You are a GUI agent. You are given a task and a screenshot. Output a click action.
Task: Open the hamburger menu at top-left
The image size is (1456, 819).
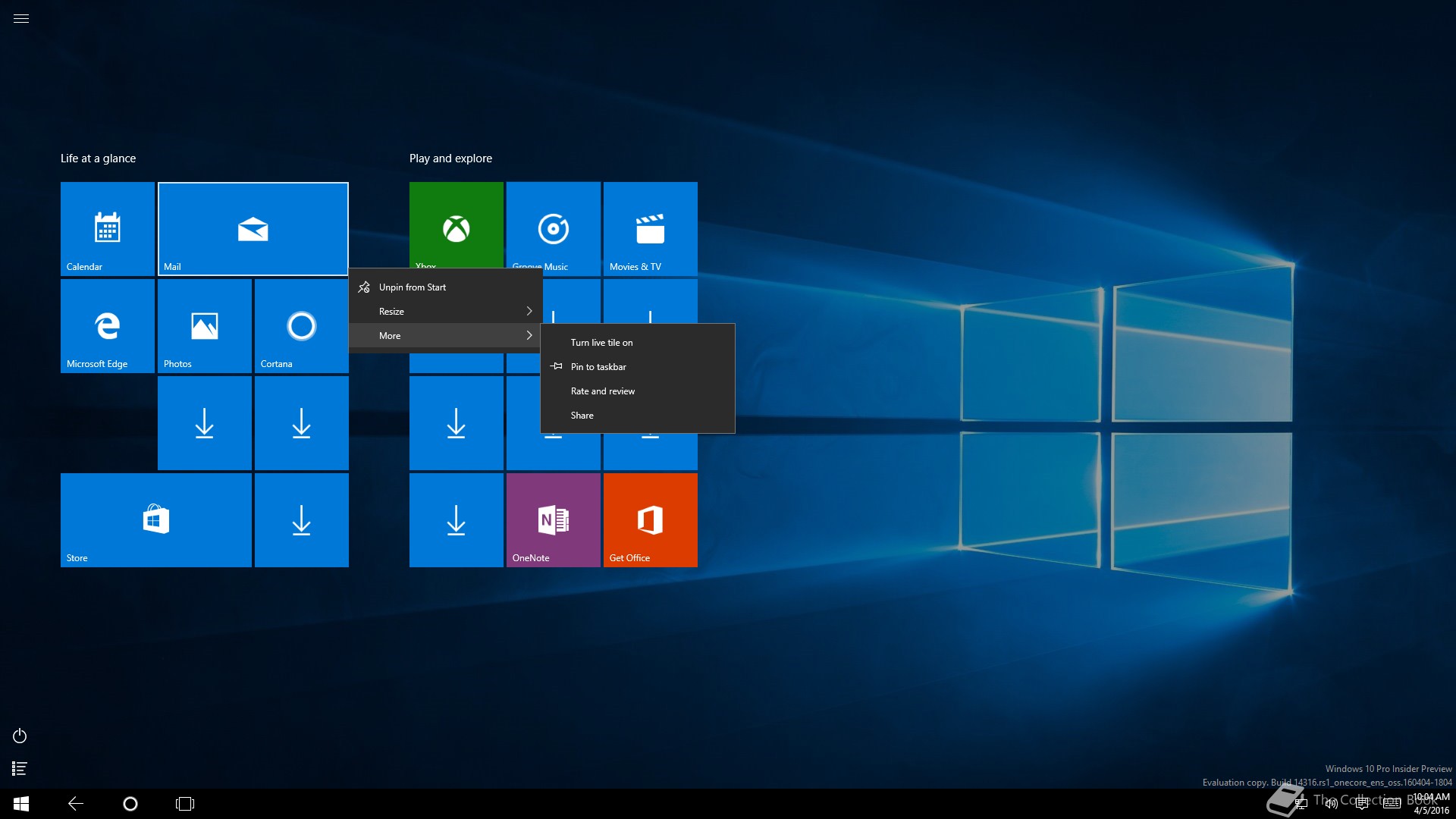click(21, 18)
